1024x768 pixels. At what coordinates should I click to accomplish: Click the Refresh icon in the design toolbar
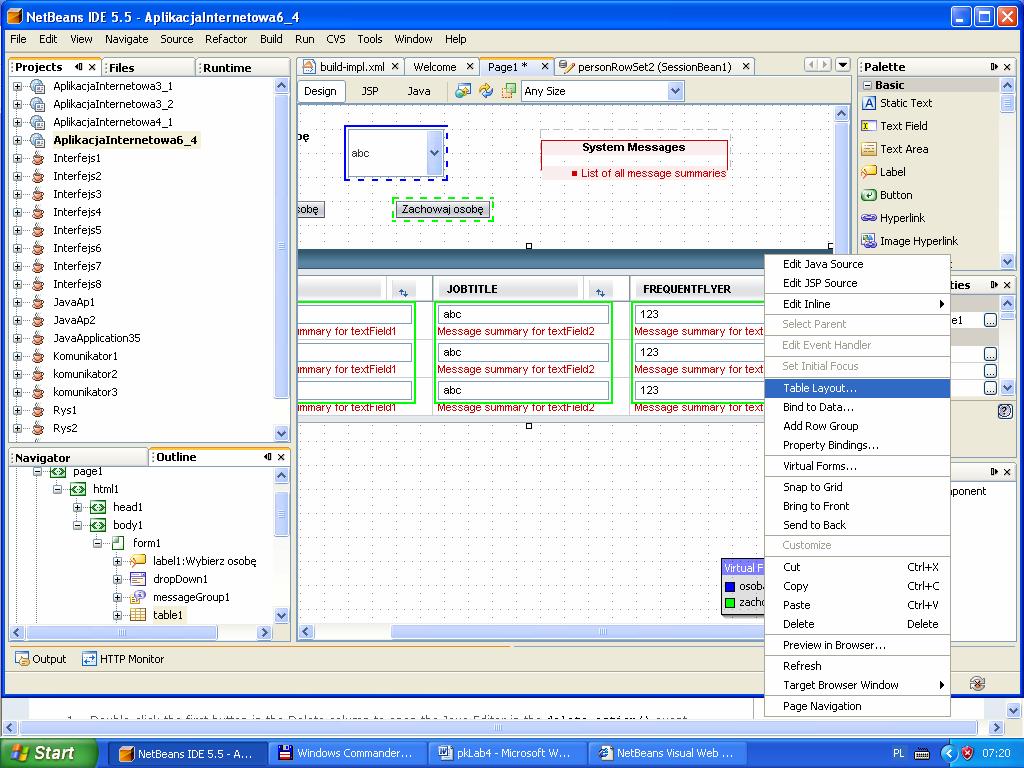[x=486, y=91]
